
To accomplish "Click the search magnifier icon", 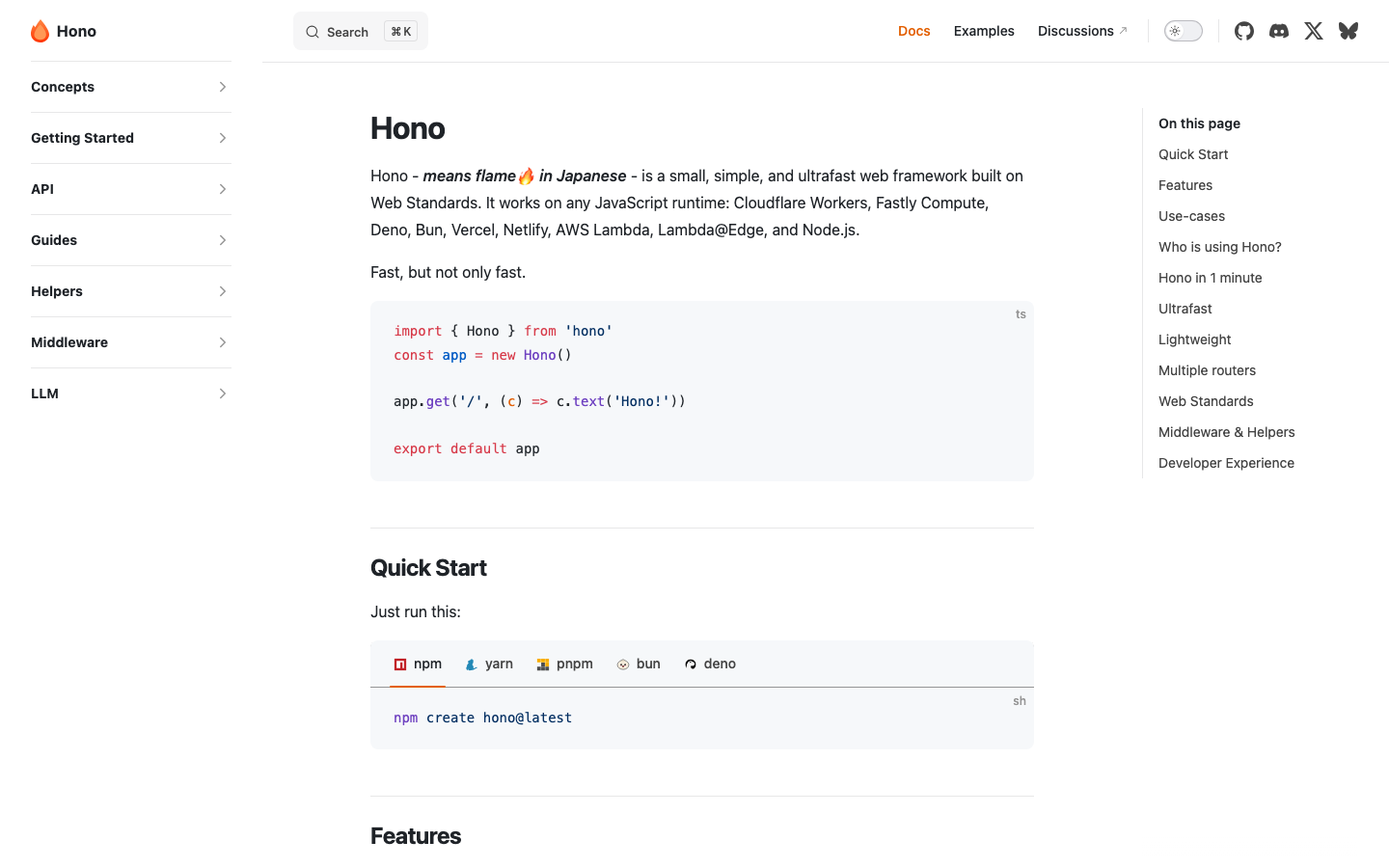I will [x=313, y=32].
